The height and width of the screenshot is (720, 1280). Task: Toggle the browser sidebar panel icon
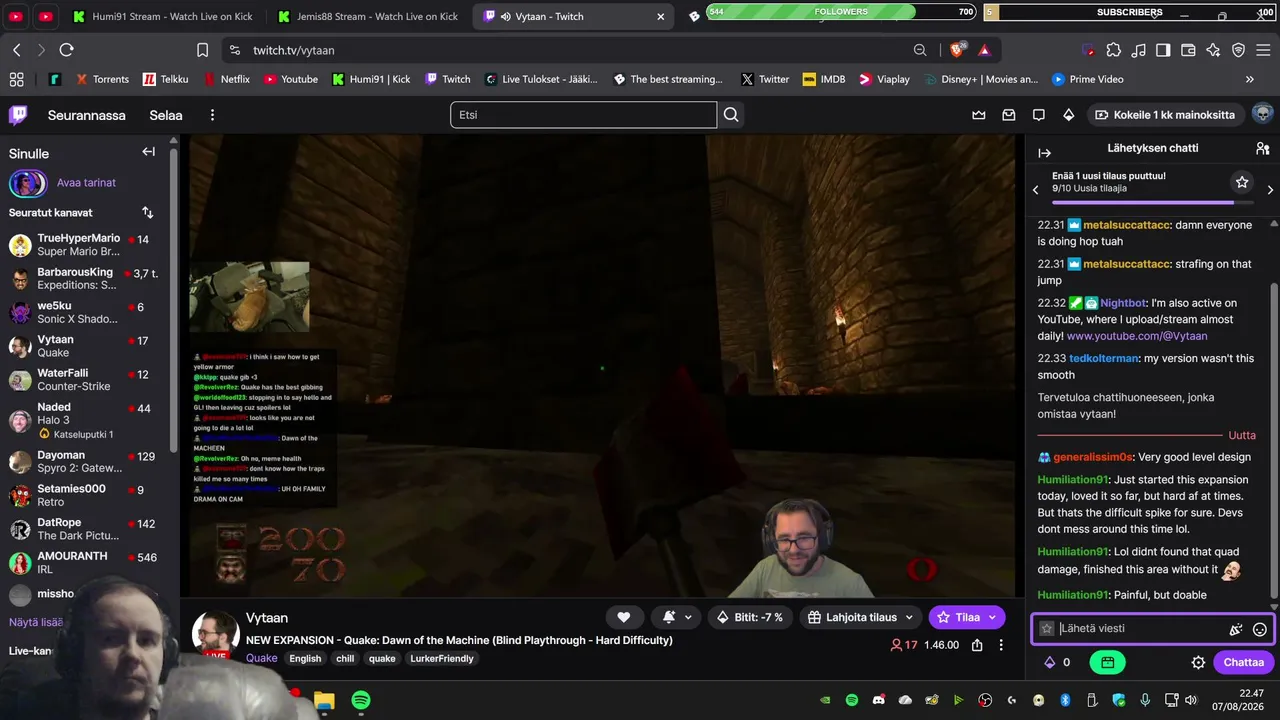coord(1163,50)
